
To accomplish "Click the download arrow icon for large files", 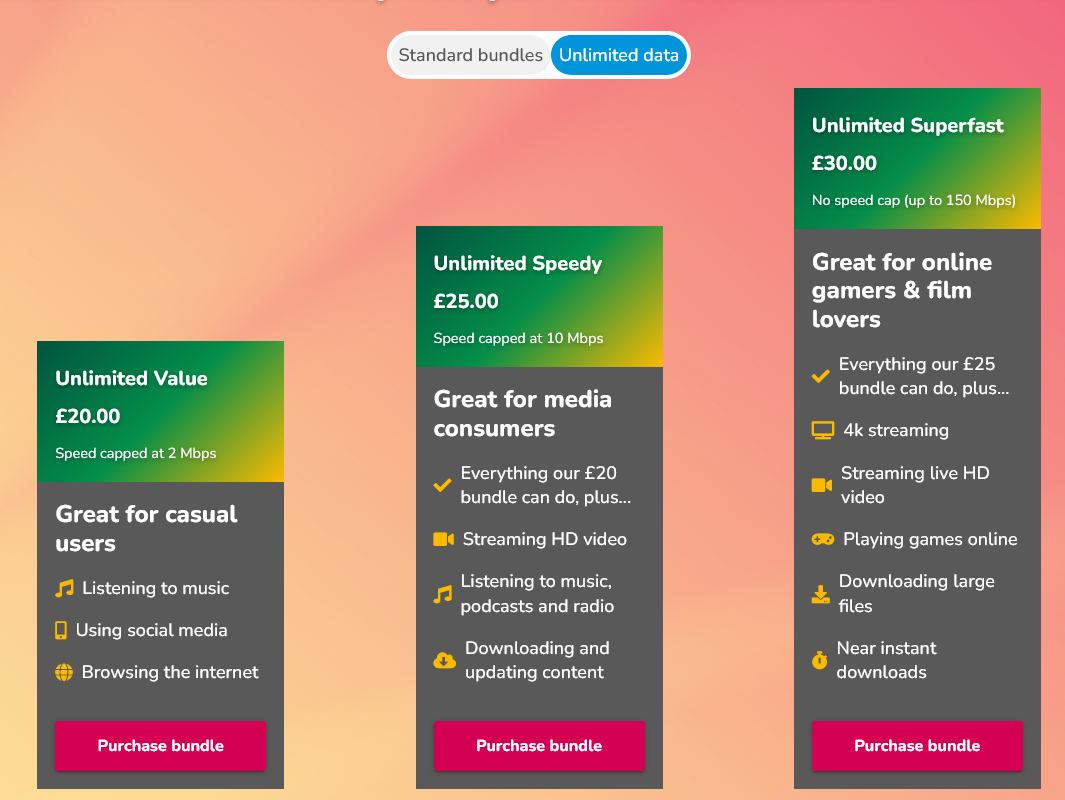I will pyautogui.click(x=820, y=594).
